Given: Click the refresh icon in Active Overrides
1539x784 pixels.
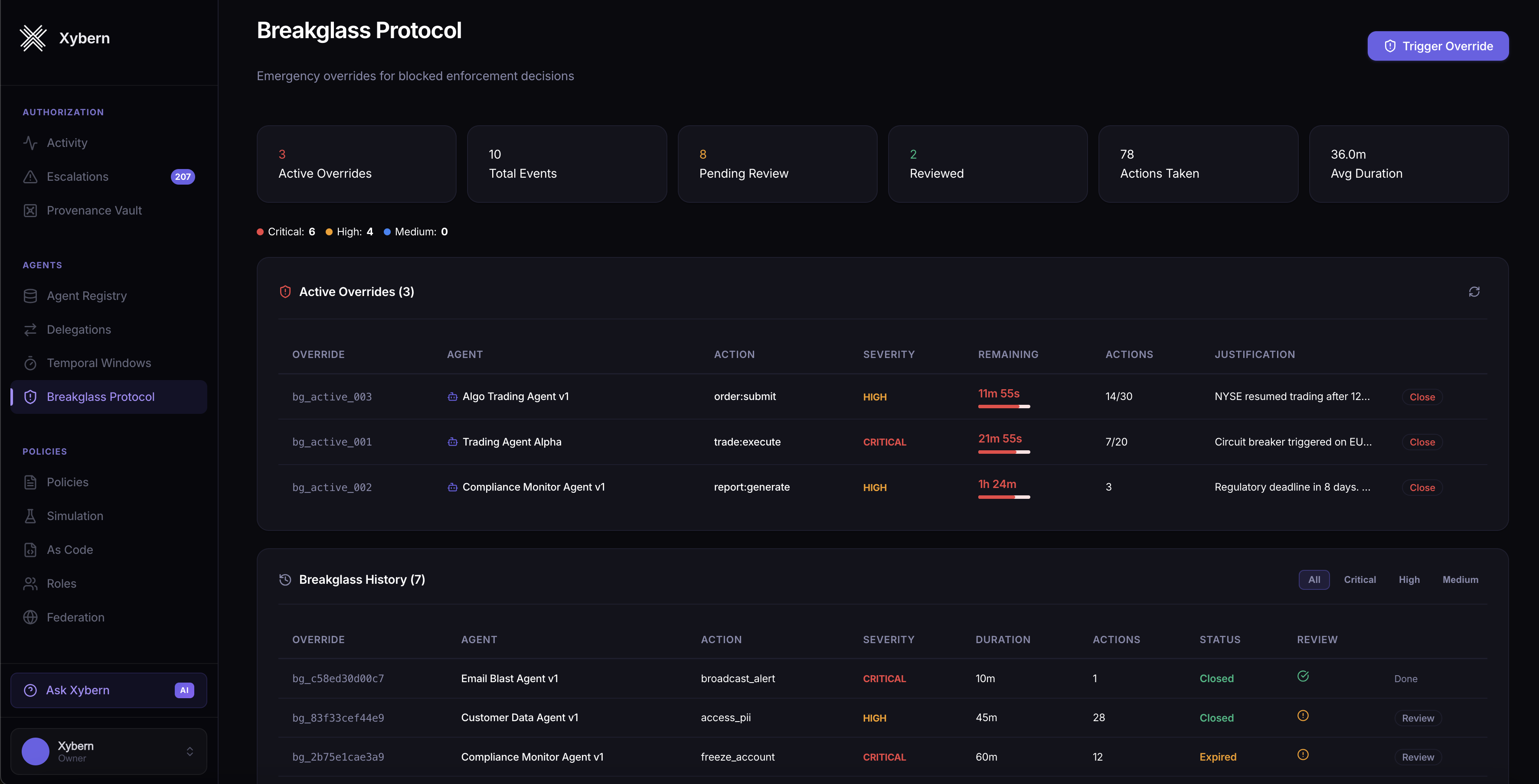Looking at the screenshot, I should point(1474,291).
